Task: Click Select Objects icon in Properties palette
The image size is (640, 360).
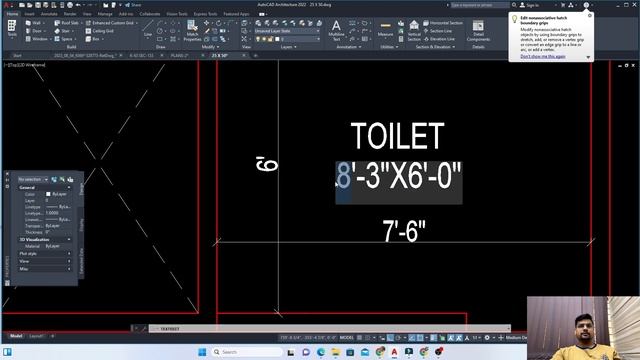Action: point(62,179)
